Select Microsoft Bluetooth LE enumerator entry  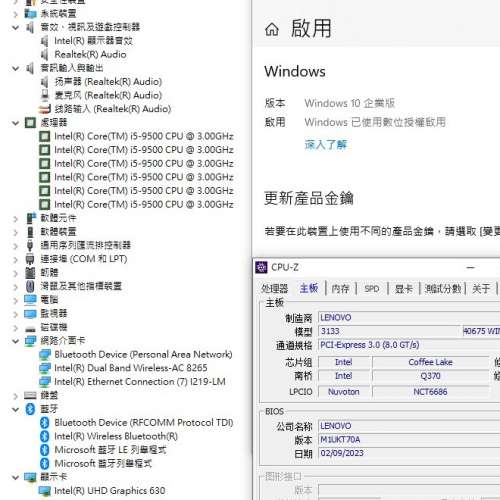pyautogui.click(x=110, y=450)
